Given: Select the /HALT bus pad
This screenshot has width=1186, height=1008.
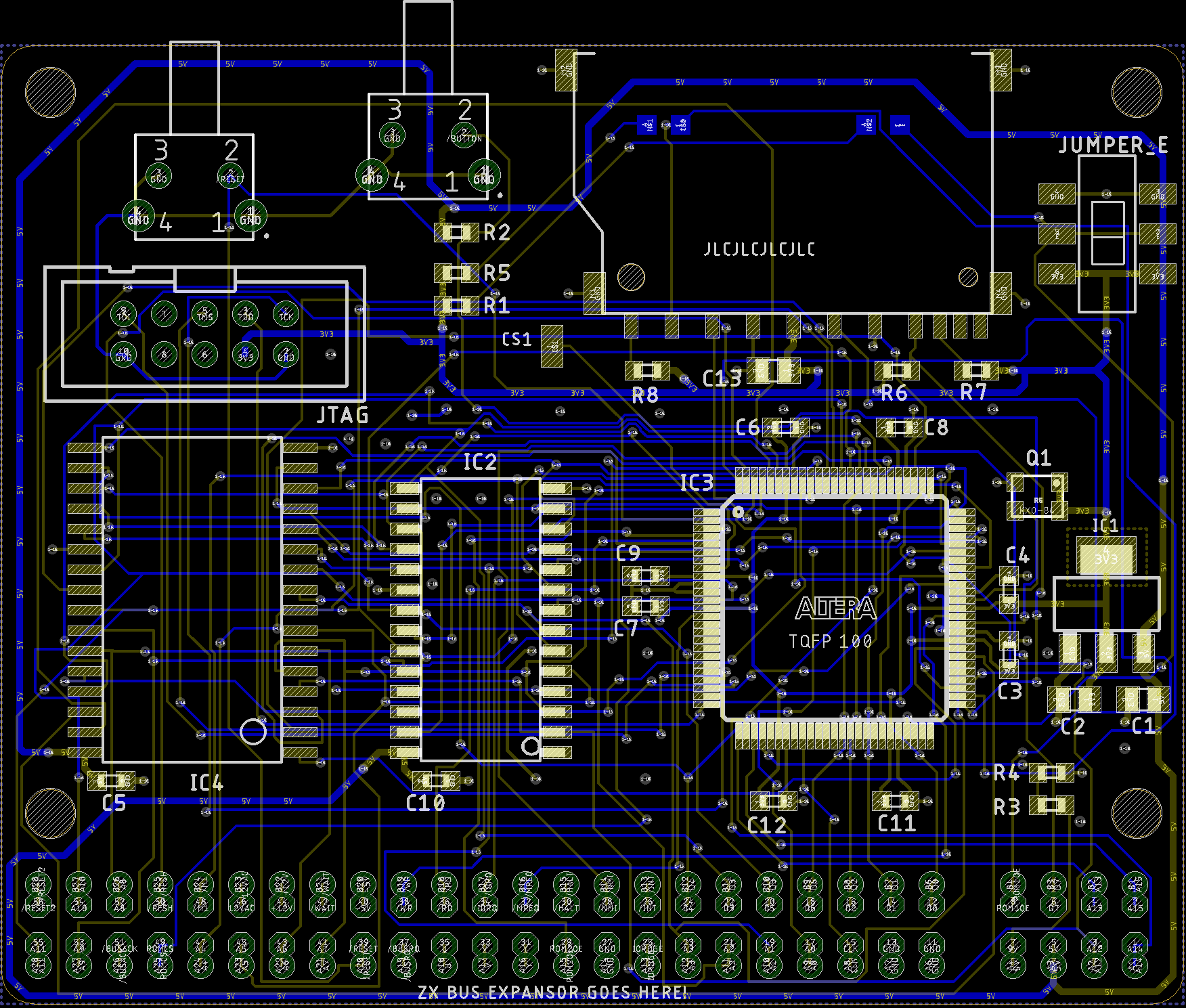Looking at the screenshot, I should pos(567,904).
